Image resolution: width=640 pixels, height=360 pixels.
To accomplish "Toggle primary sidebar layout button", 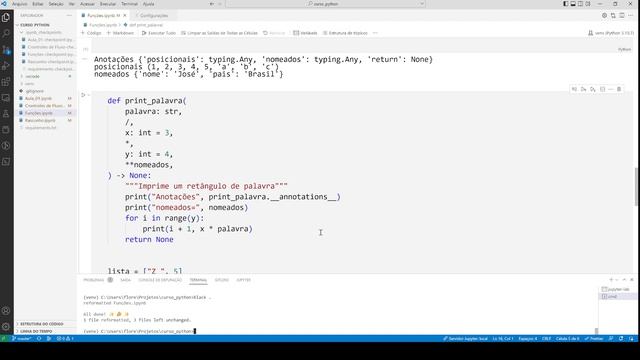I will click(x=566, y=4).
